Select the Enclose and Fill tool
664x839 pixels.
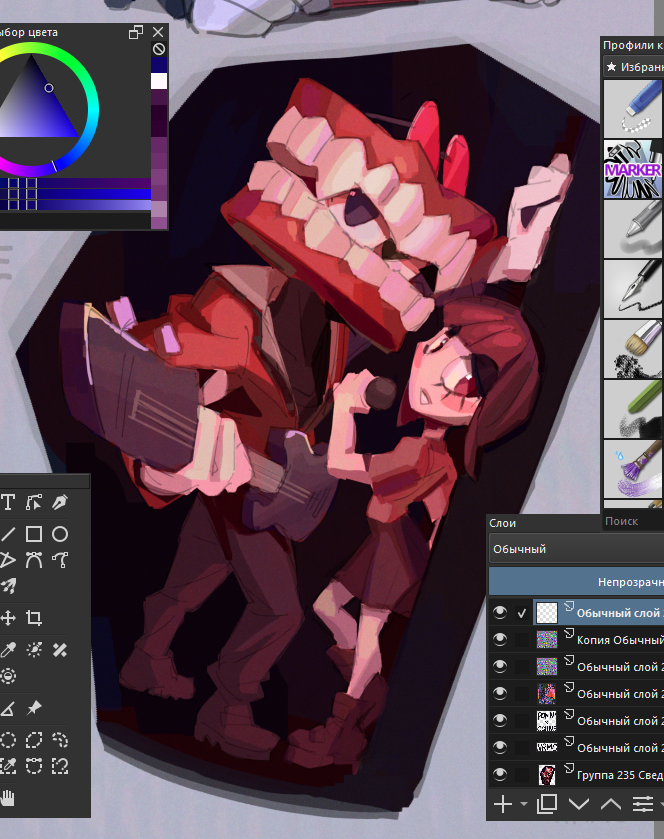[7, 676]
